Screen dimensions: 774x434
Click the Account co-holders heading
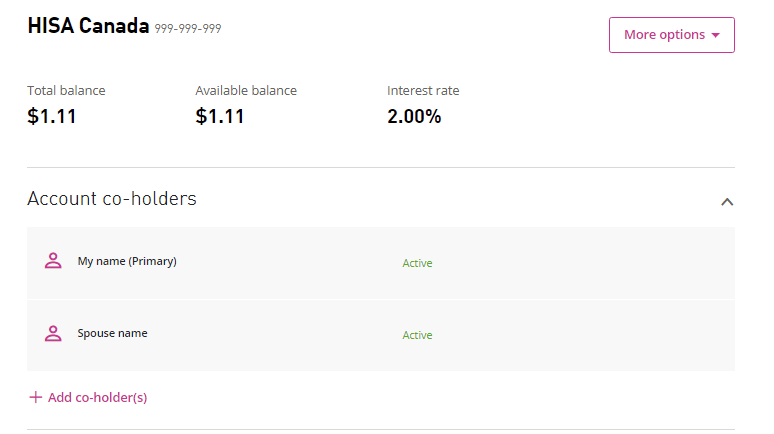point(112,199)
